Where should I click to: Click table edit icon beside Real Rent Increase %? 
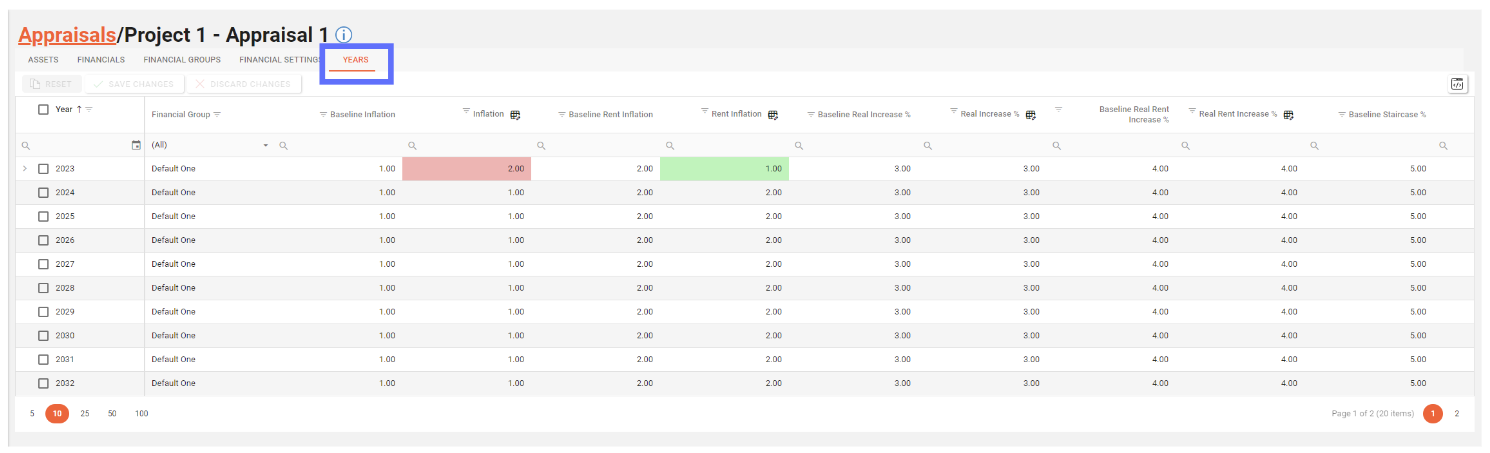(x=1289, y=115)
